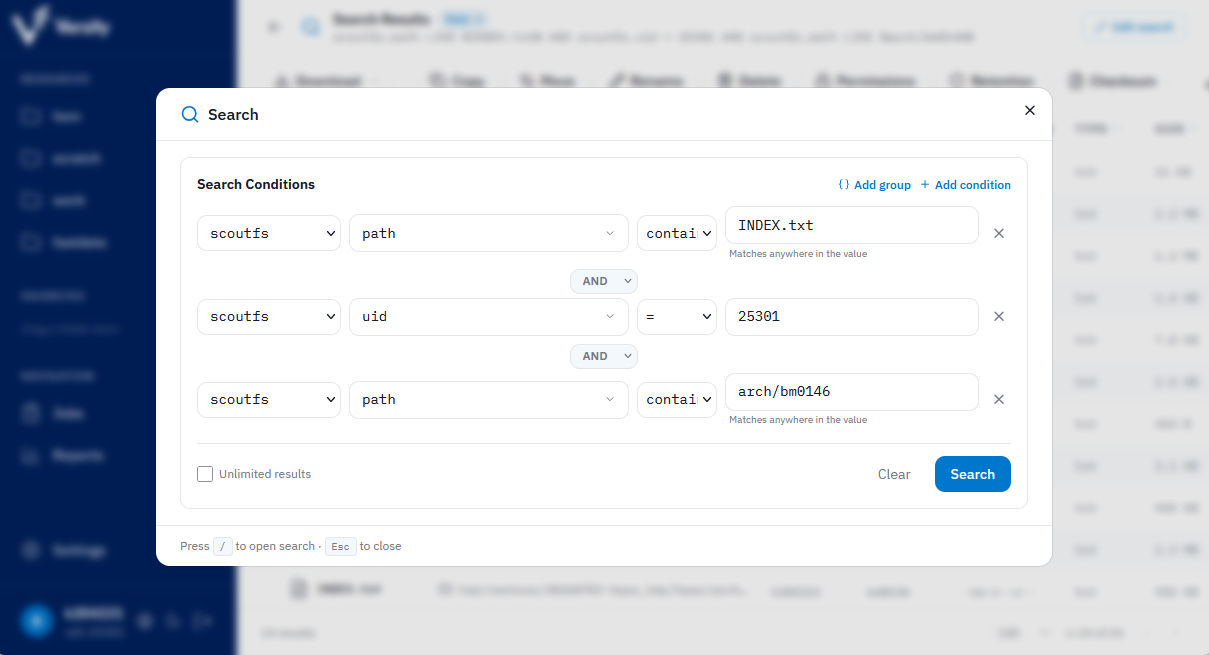Open the equals operator dropdown beside 25301
This screenshot has height=655, width=1209.
tap(677, 316)
